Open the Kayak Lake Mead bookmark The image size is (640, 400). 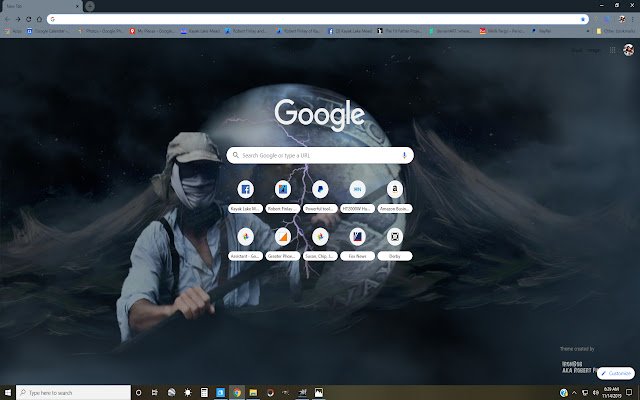click(200, 31)
